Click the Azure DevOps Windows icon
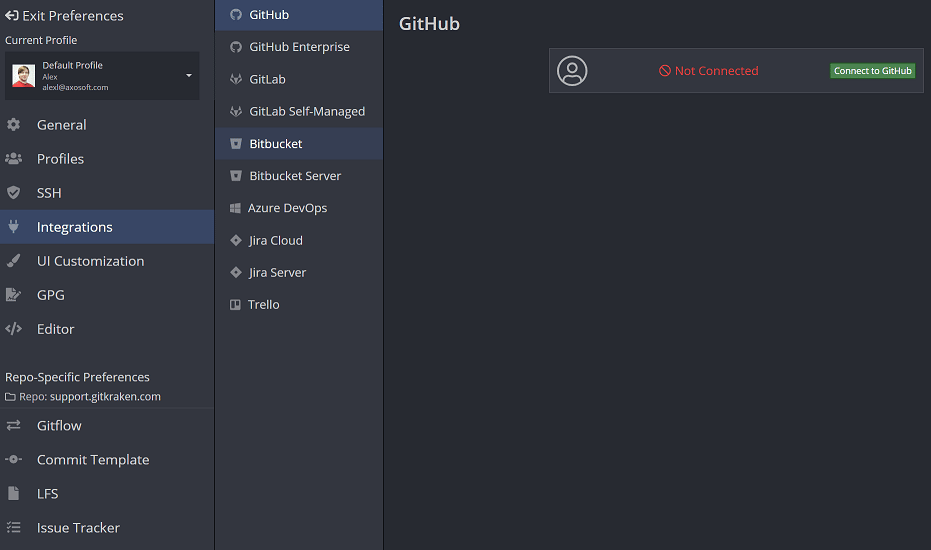 (236, 208)
